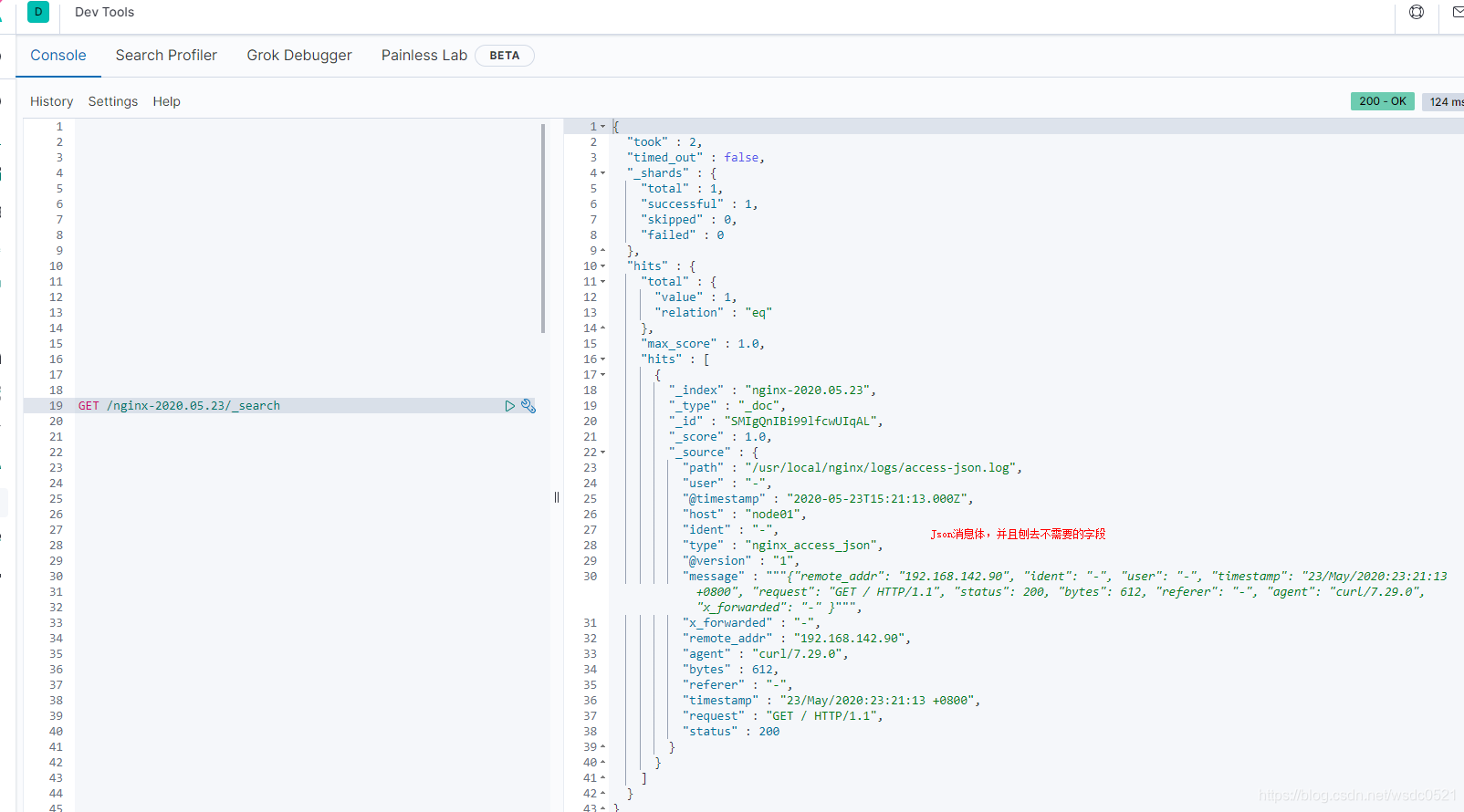Click the 200 - OK status badge

[x=1383, y=101]
